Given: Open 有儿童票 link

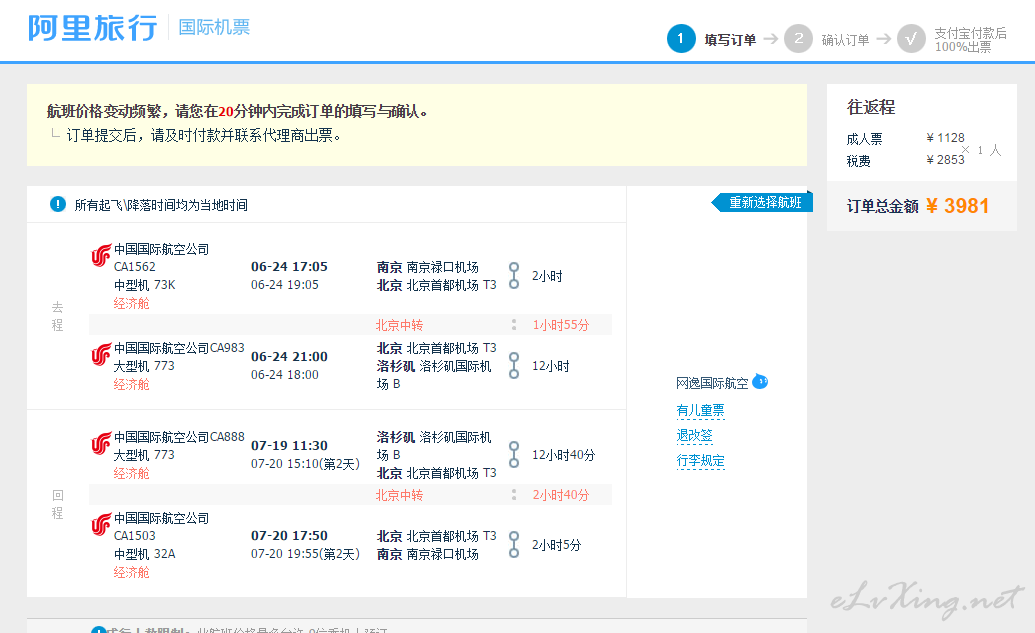Looking at the screenshot, I should tap(700, 411).
